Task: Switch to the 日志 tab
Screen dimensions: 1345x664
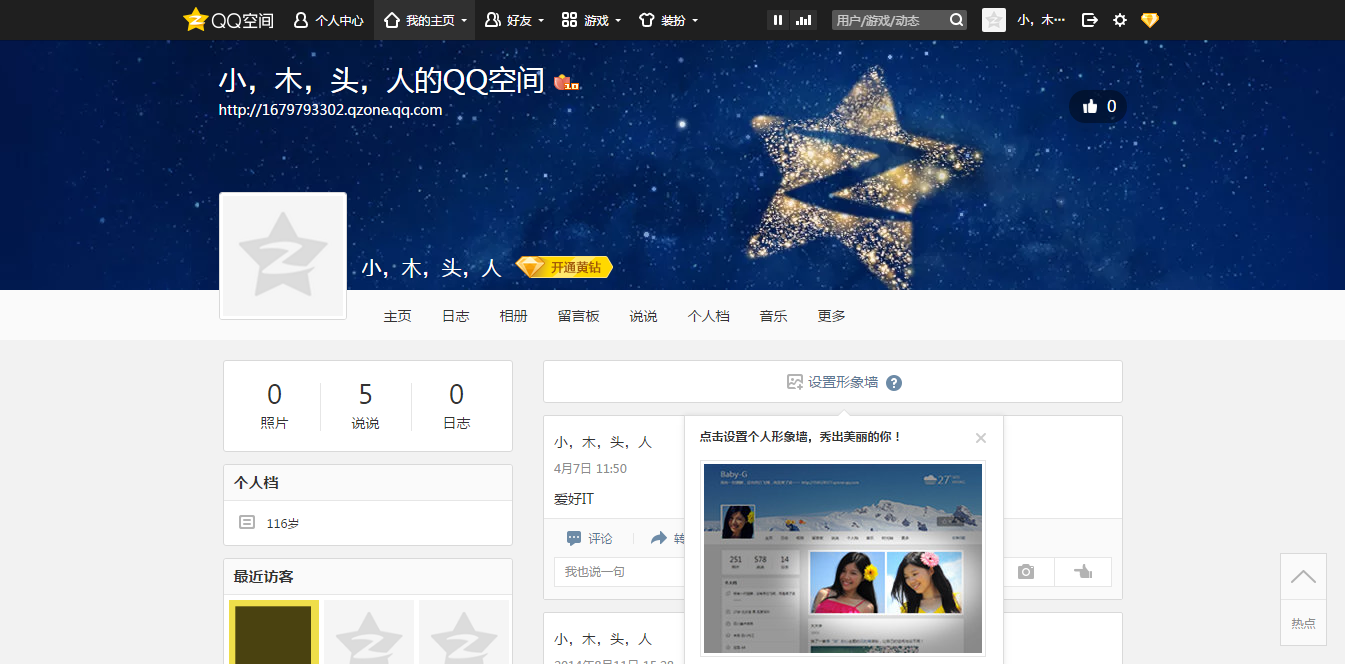Action: 455,316
